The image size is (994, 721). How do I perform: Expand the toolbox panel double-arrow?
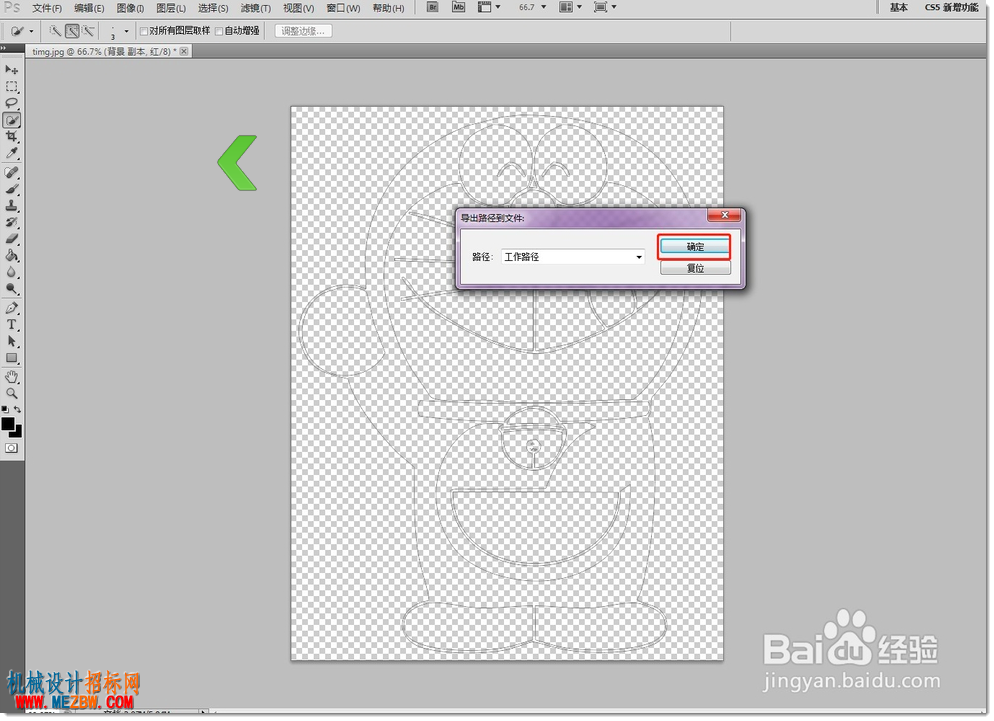click(x=3, y=48)
